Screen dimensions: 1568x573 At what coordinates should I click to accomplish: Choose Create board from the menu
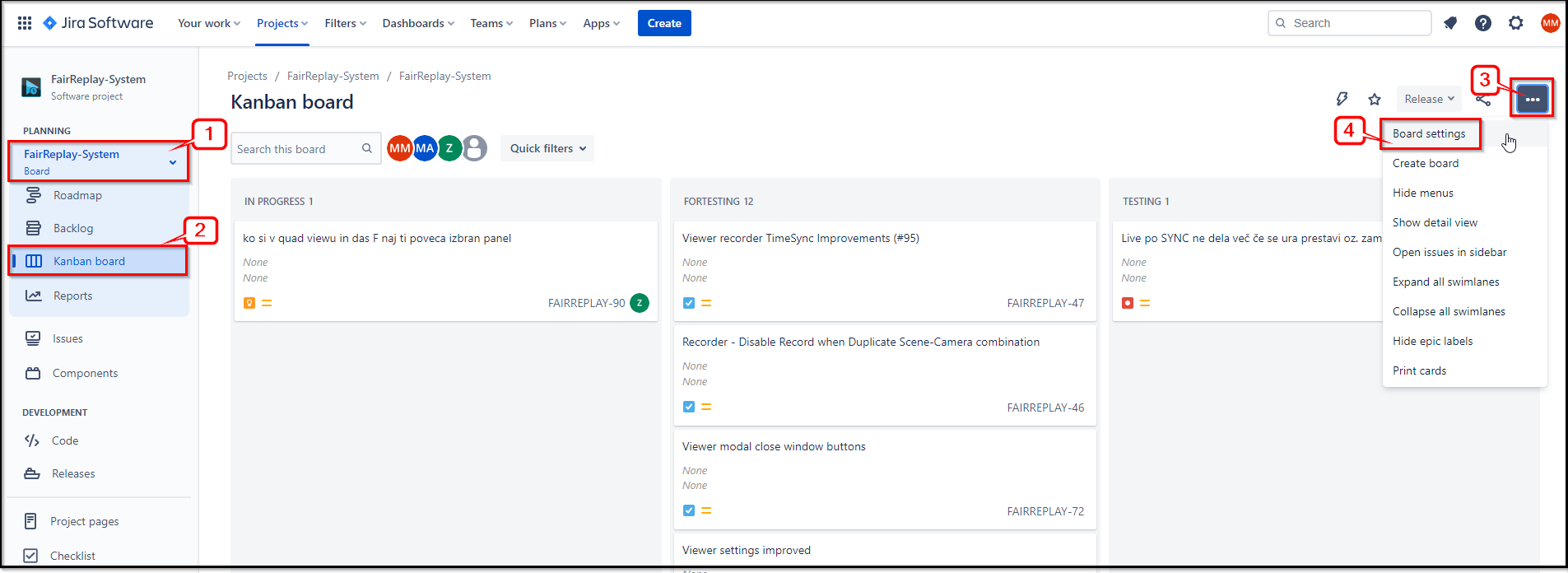coord(1465,163)
